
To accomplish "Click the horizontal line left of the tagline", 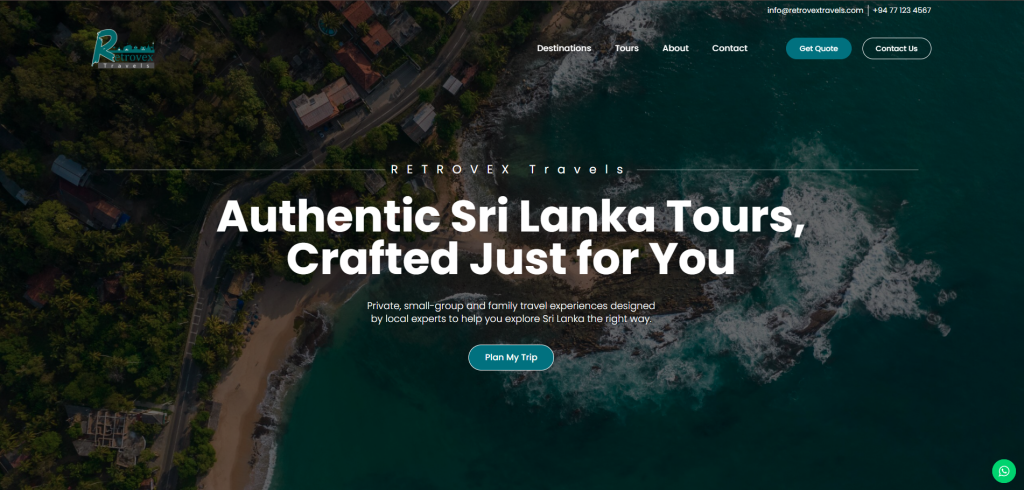I will (244, 170).
